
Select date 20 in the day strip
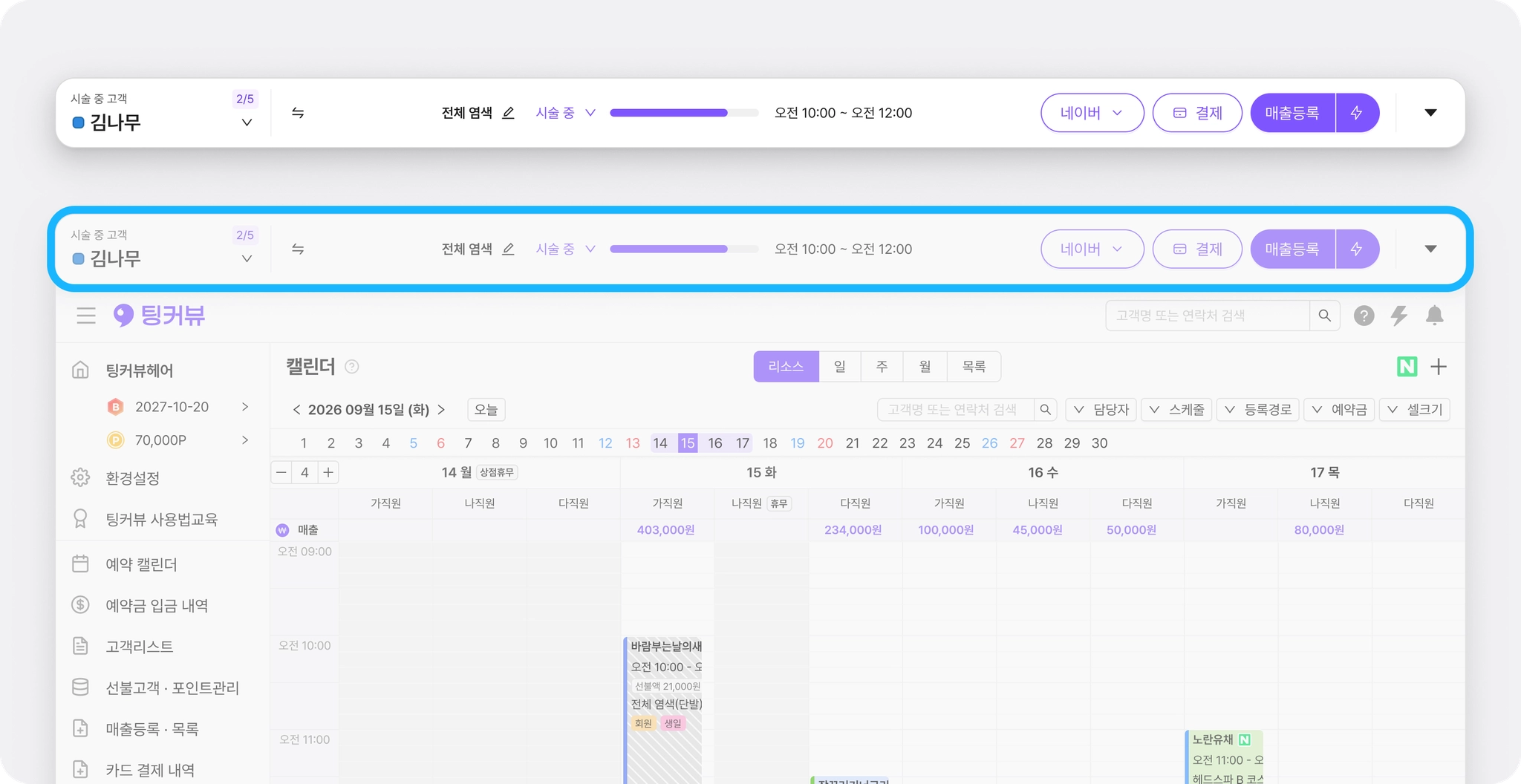click(824, 443)
